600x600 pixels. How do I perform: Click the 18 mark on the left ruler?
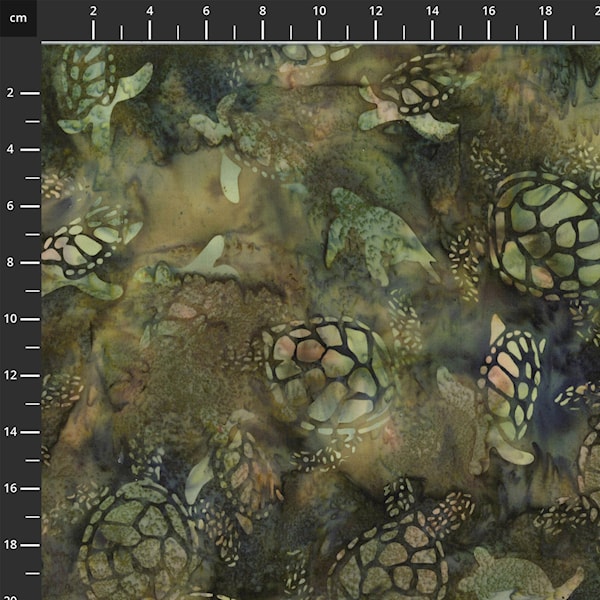pyautogui.click(x=10, y=544)
